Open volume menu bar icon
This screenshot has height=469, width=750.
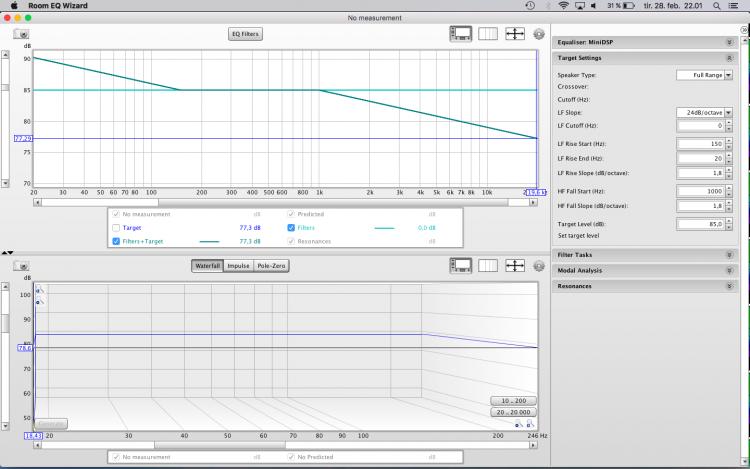pyautogui.click(x=594, y=6)
